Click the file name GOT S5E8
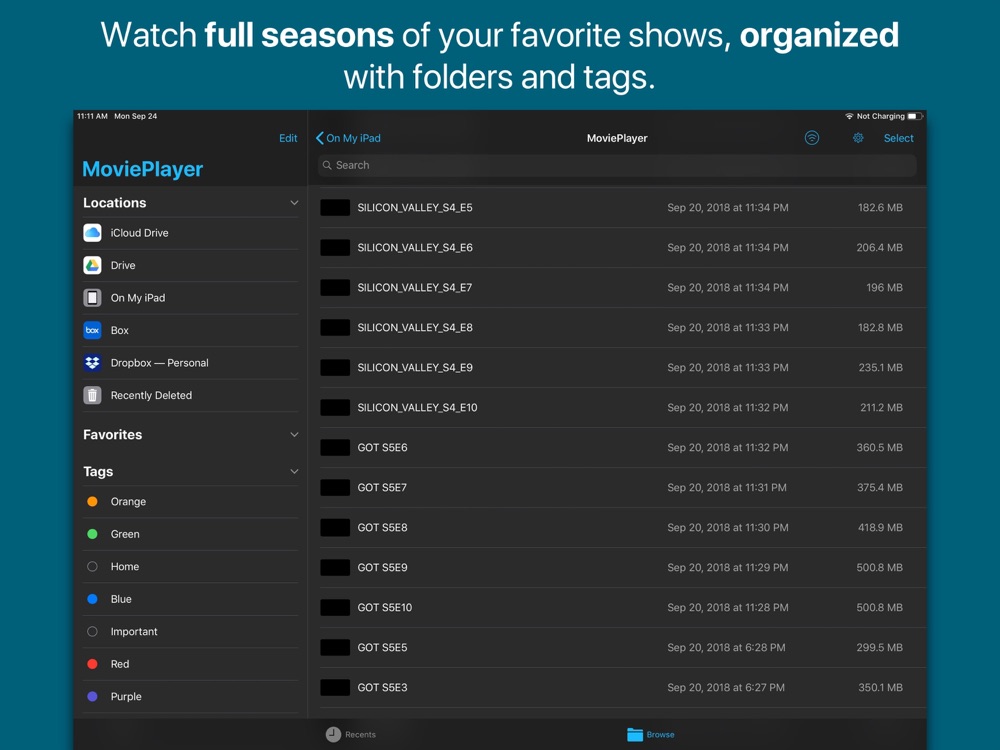Screen dimensions: 1000x750 tap(382, 528)
